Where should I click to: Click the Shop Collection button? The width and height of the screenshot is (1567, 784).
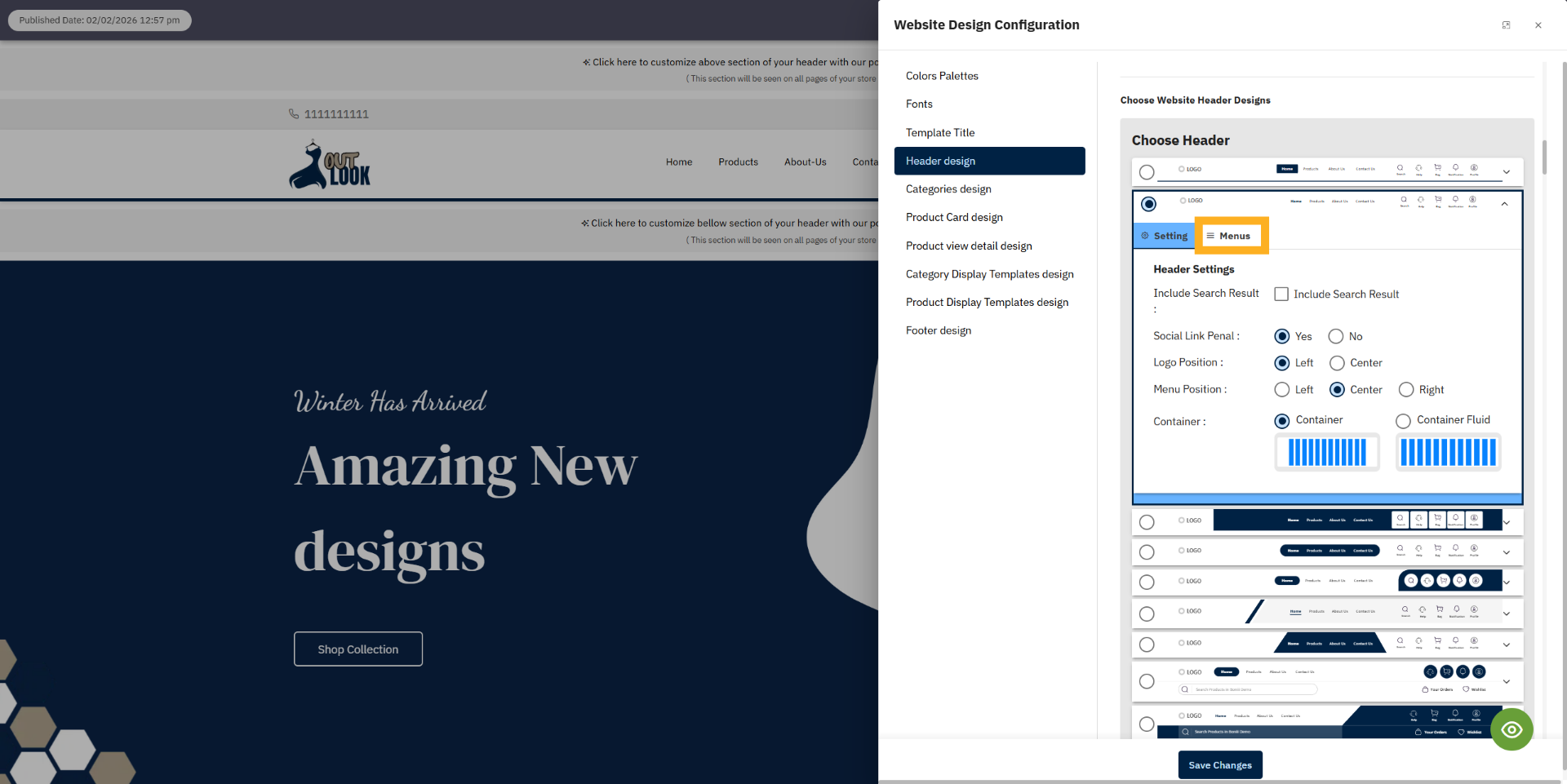[357, 649]
